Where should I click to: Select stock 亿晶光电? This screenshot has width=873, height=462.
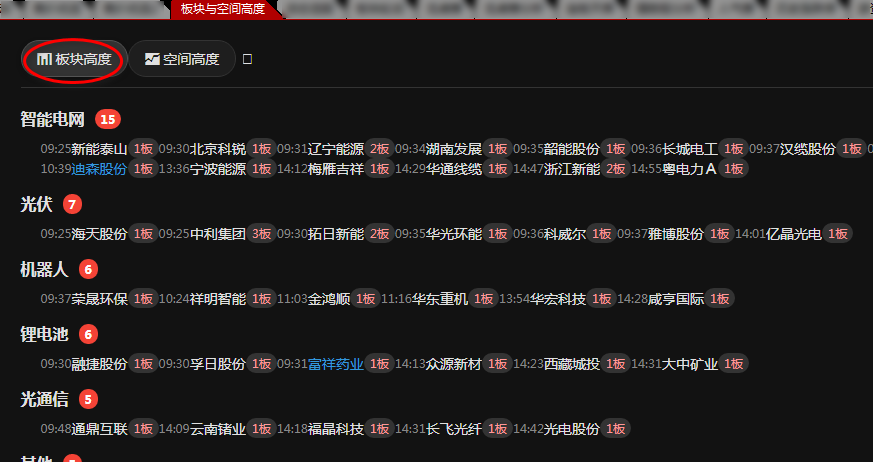[x=794, y=234]
